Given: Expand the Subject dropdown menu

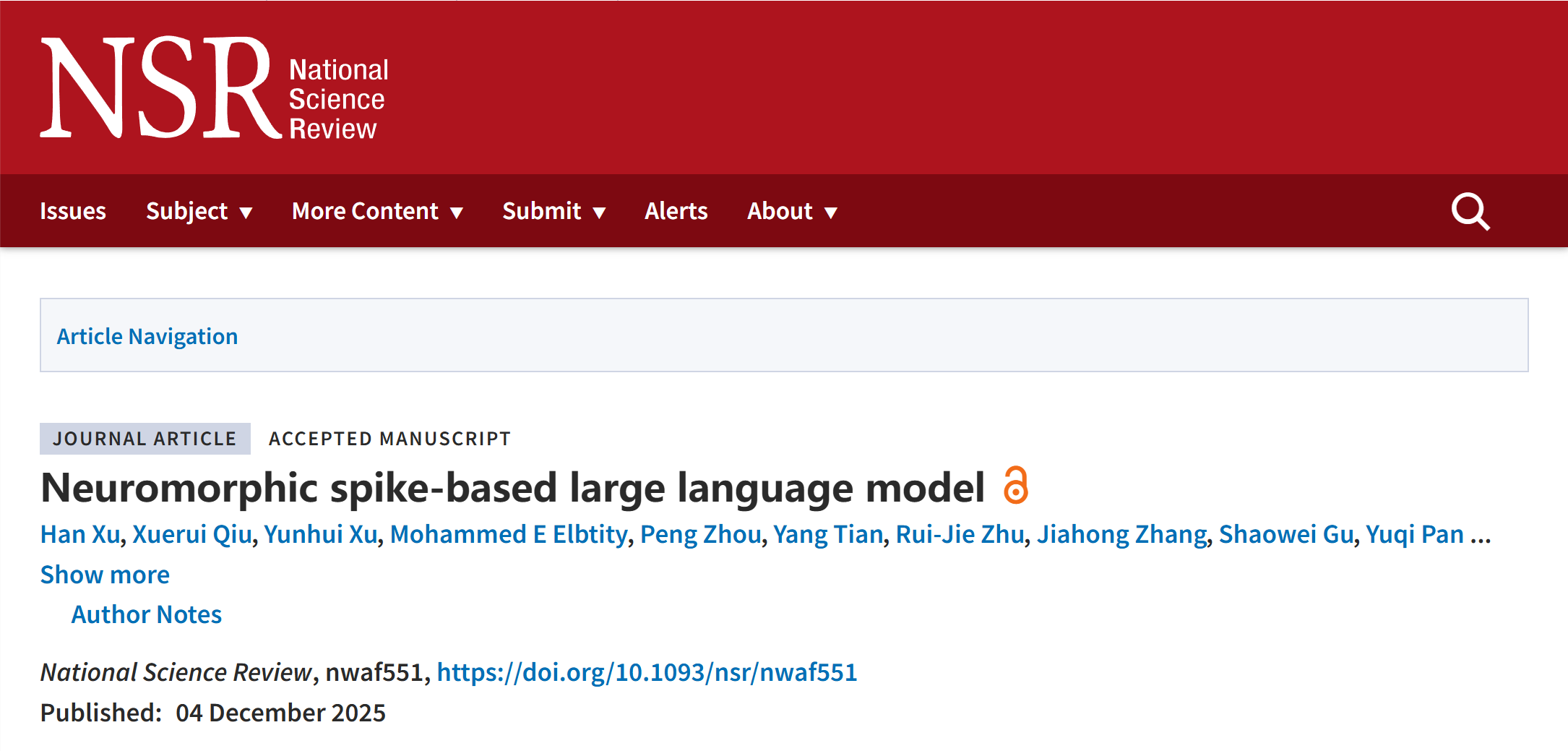Looking at the screenshot, I should (x=199, y=211).
